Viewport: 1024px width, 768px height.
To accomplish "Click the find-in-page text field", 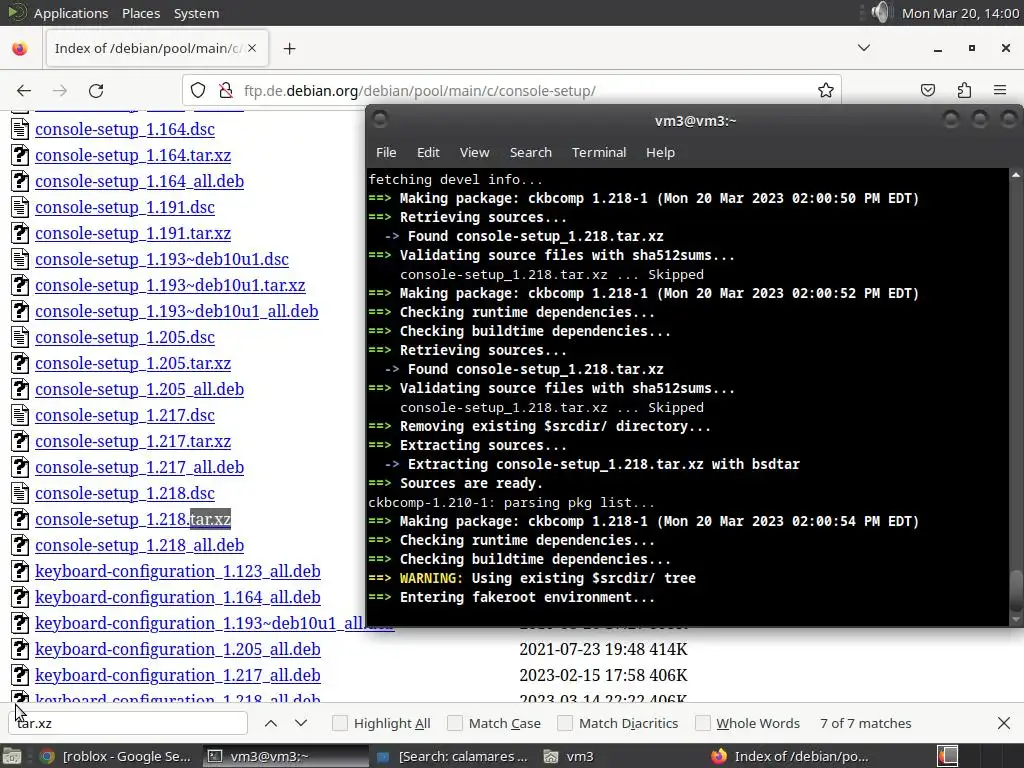I will pyautogui.click(x=129, y=723).
